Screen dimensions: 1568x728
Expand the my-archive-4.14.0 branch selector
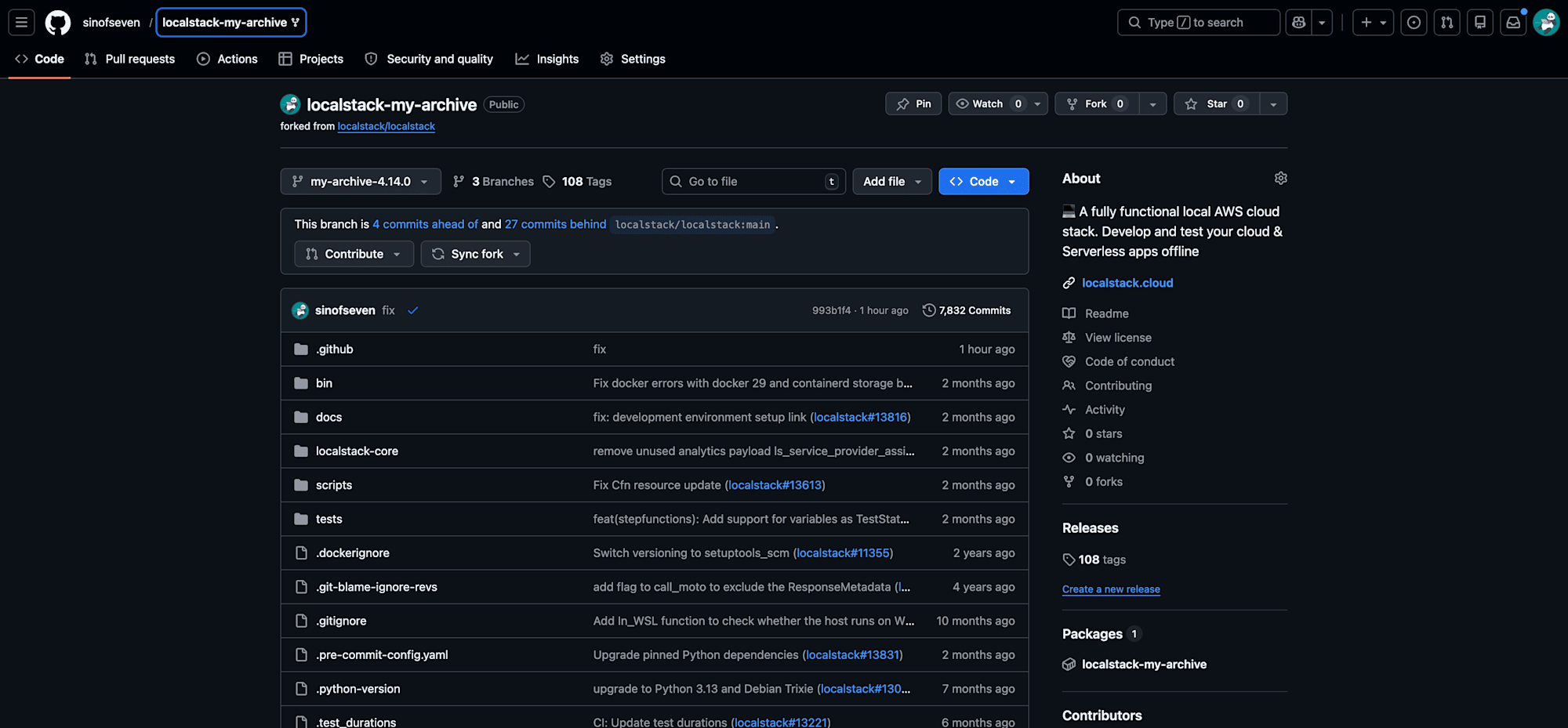tap(361, 182)
